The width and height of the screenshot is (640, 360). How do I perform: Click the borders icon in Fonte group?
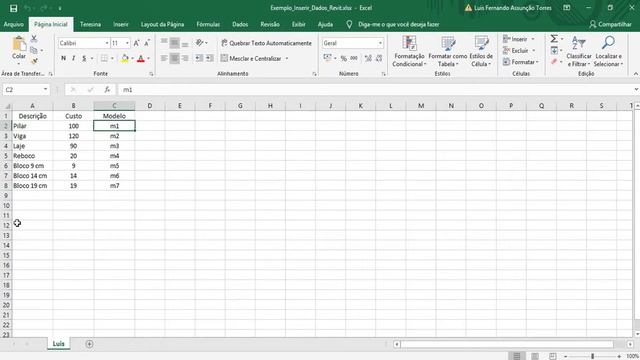tap(104, 58)
